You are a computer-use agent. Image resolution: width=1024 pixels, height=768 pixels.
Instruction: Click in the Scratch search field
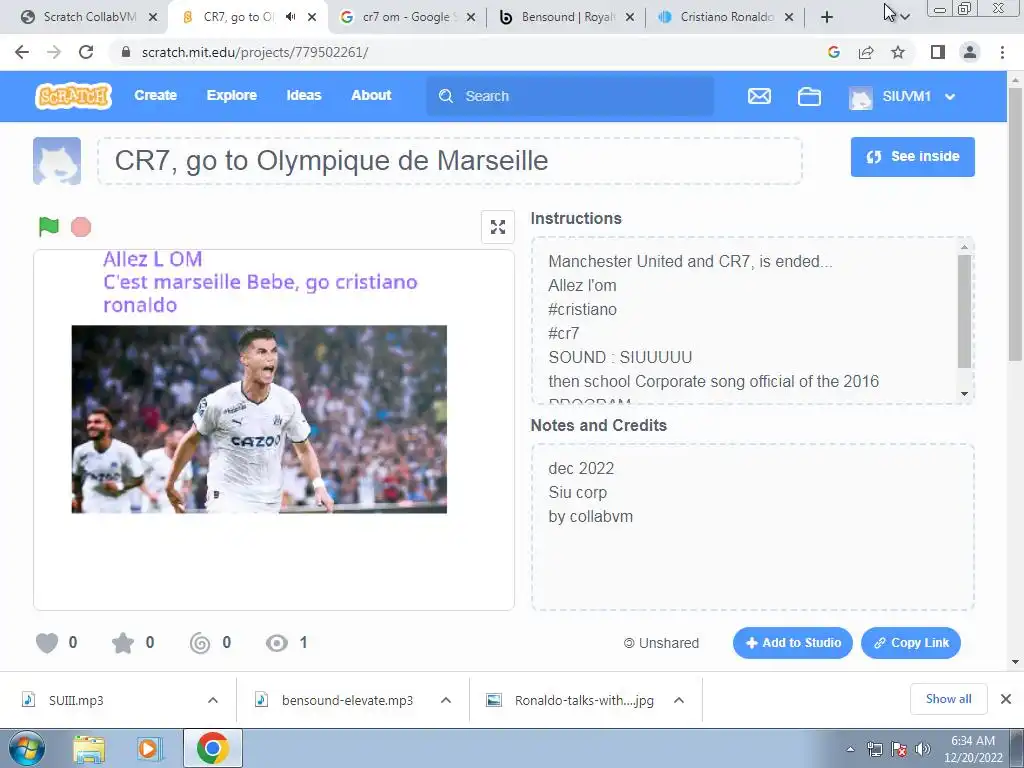pyautogui.click(x=570, y=96)
